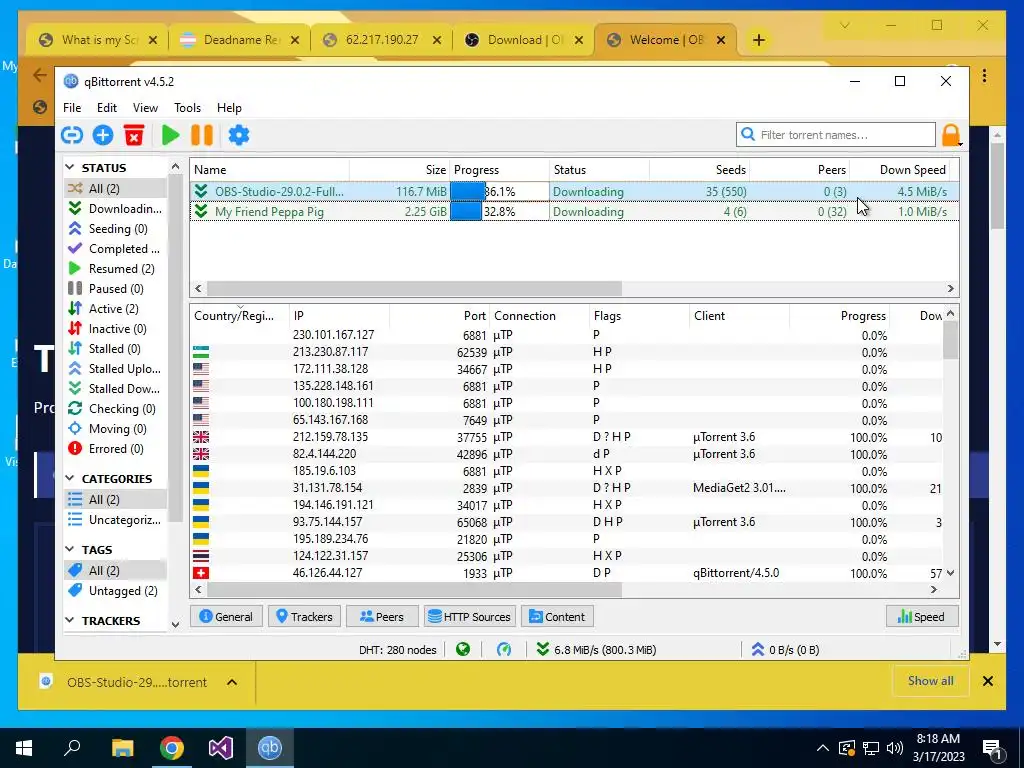
Task: Select peer with IP 46.126.44.127
Action: pos(567,573)
